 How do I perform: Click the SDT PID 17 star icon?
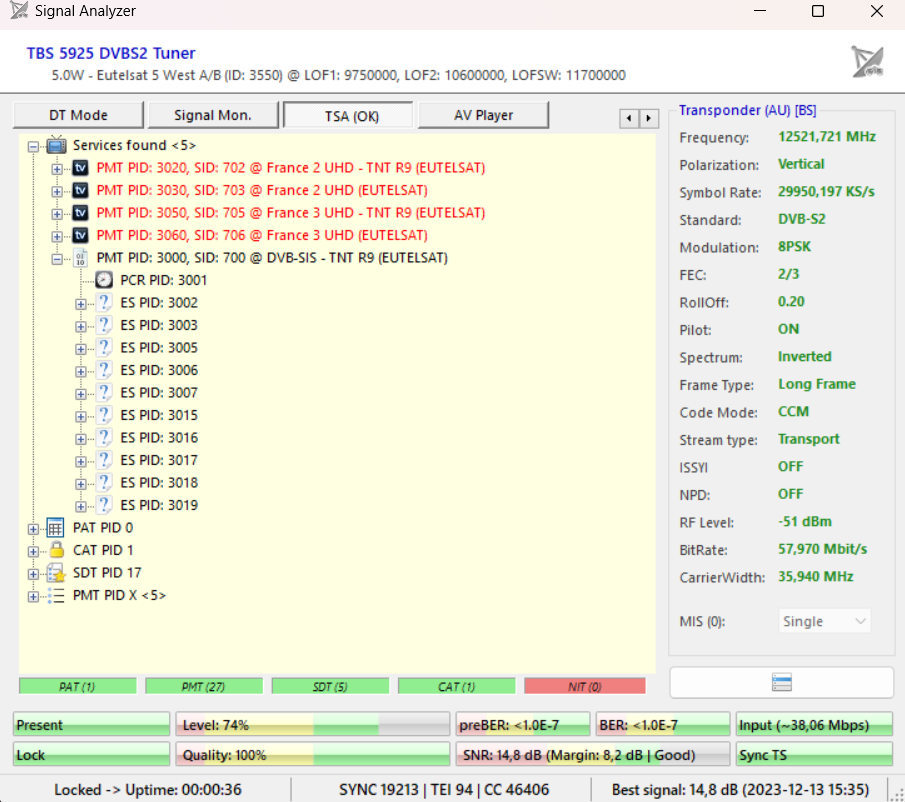[x=56, y=572]
